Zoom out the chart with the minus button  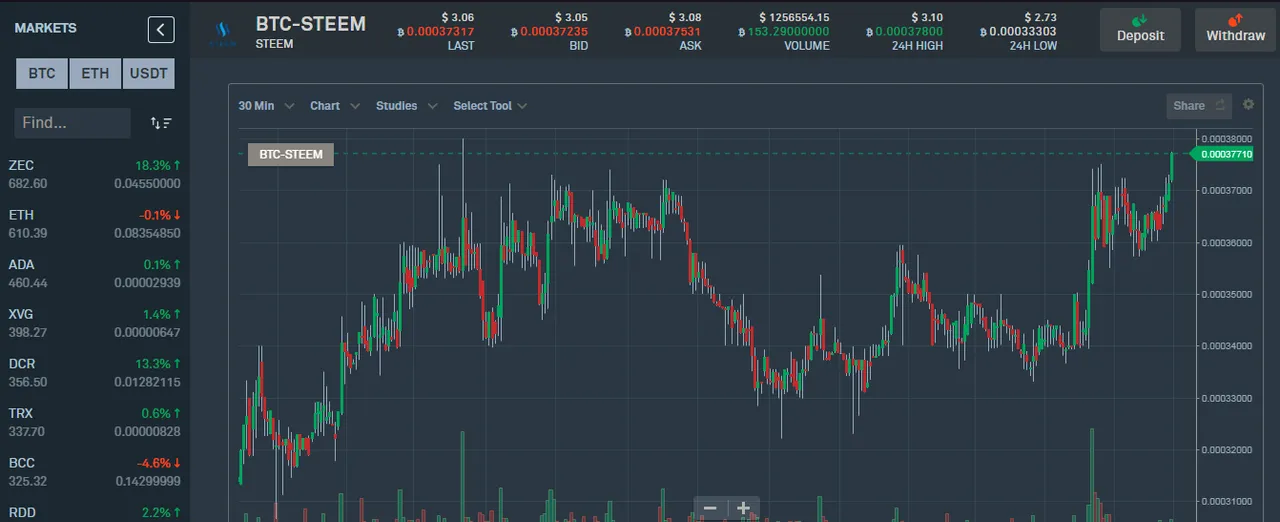point(710,508)
